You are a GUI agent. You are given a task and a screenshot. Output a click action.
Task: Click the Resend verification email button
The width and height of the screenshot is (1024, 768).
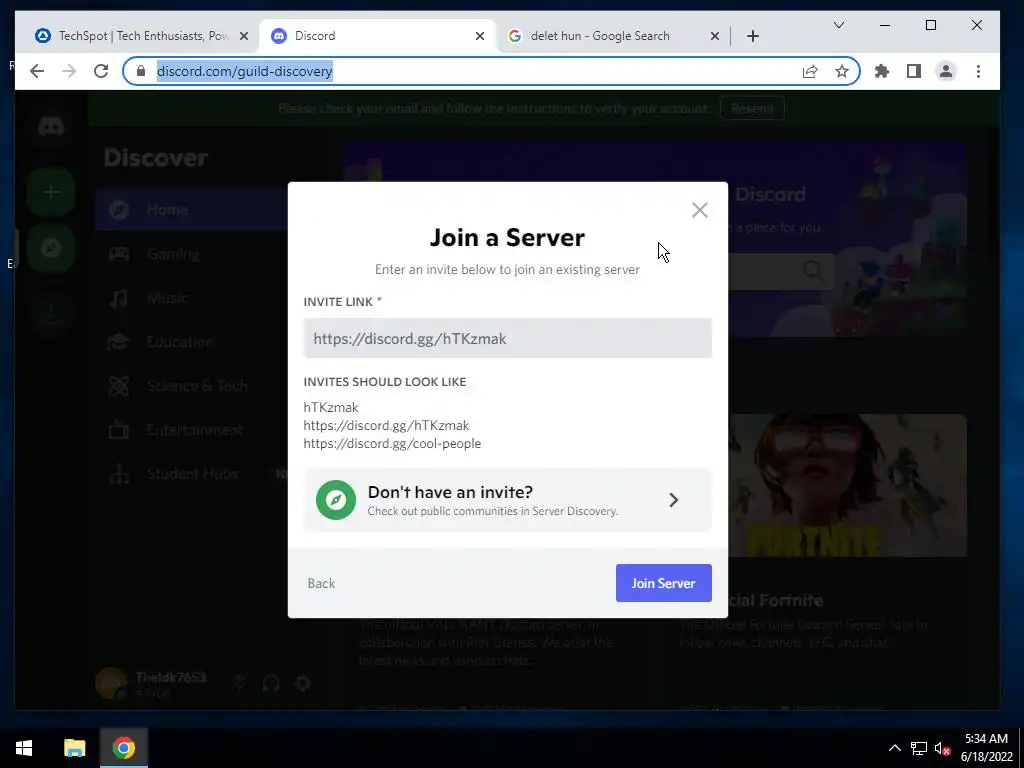tap(752, 108)
